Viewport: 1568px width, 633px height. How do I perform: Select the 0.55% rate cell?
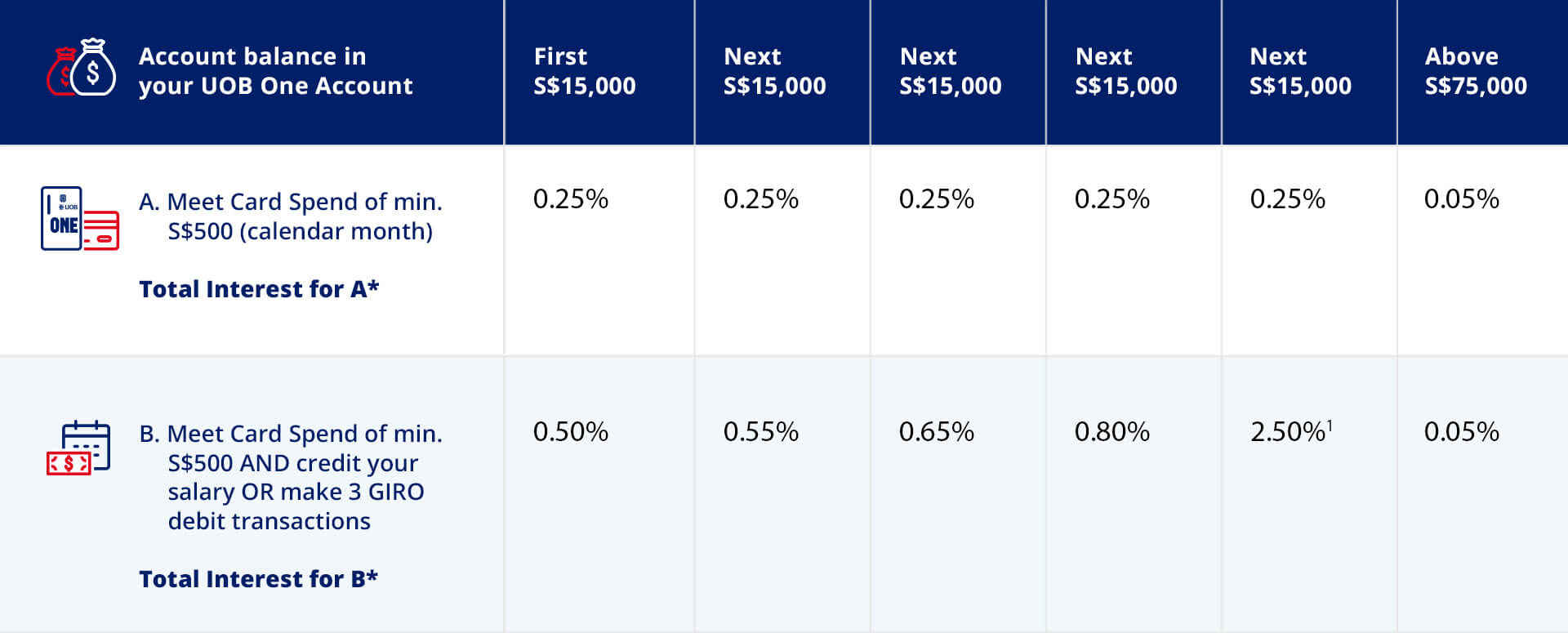click(x=760, y=432)
